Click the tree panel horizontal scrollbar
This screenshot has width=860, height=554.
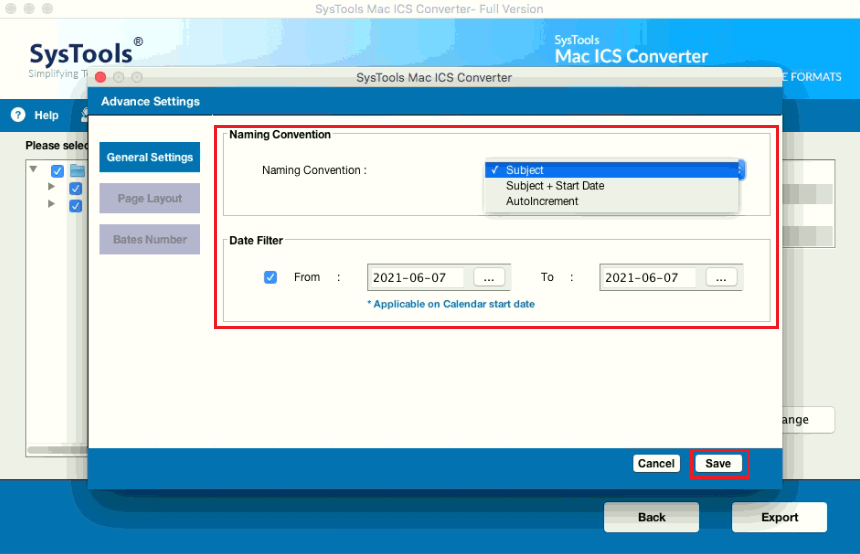coord(58,450)
